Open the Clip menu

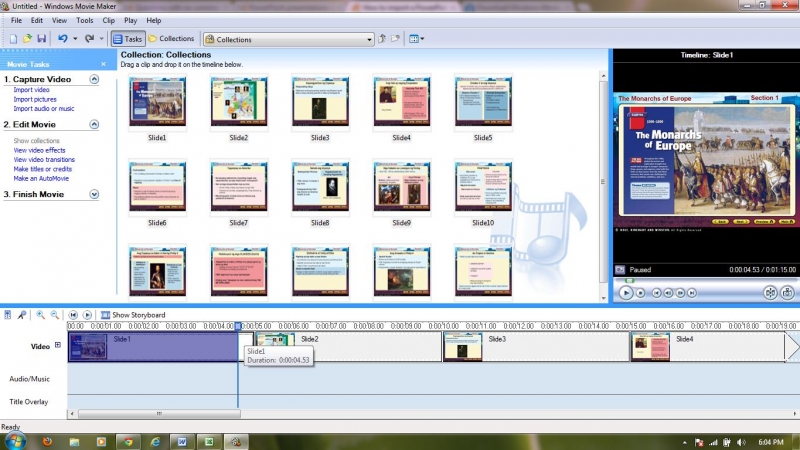click(x=108, y=20)
